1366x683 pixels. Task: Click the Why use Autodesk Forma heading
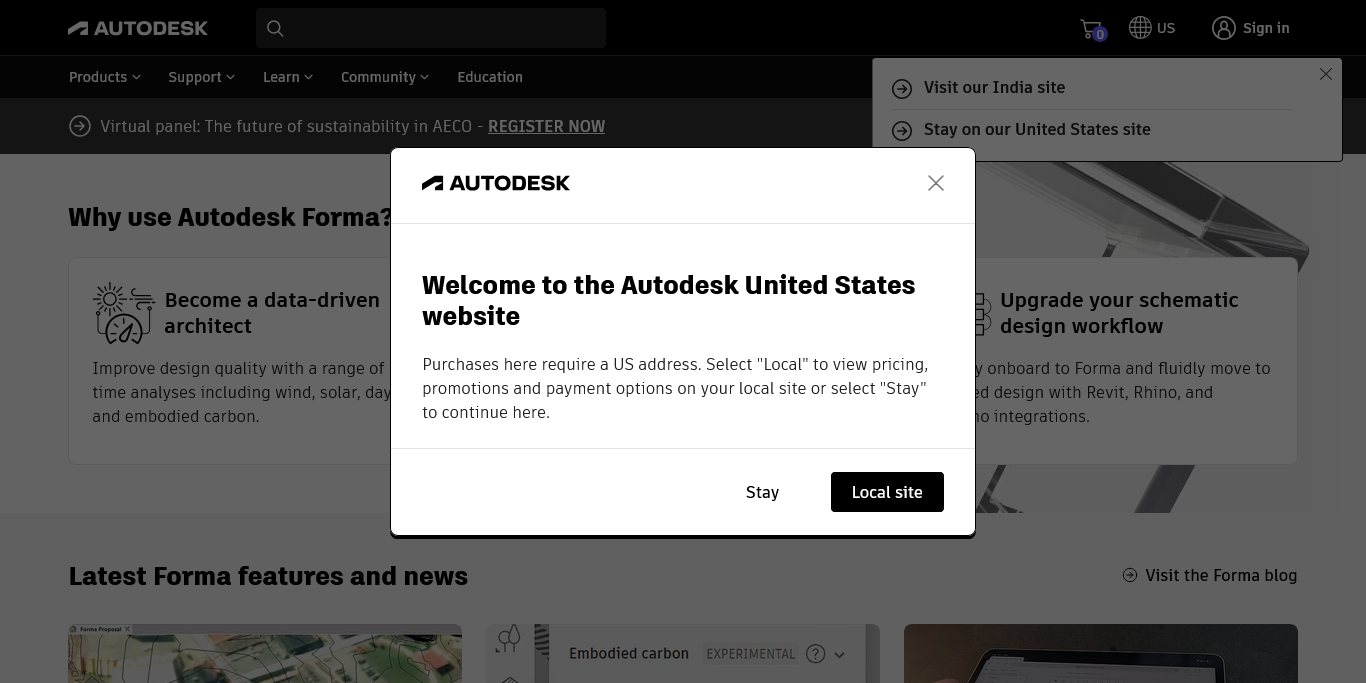click(230, 217)
